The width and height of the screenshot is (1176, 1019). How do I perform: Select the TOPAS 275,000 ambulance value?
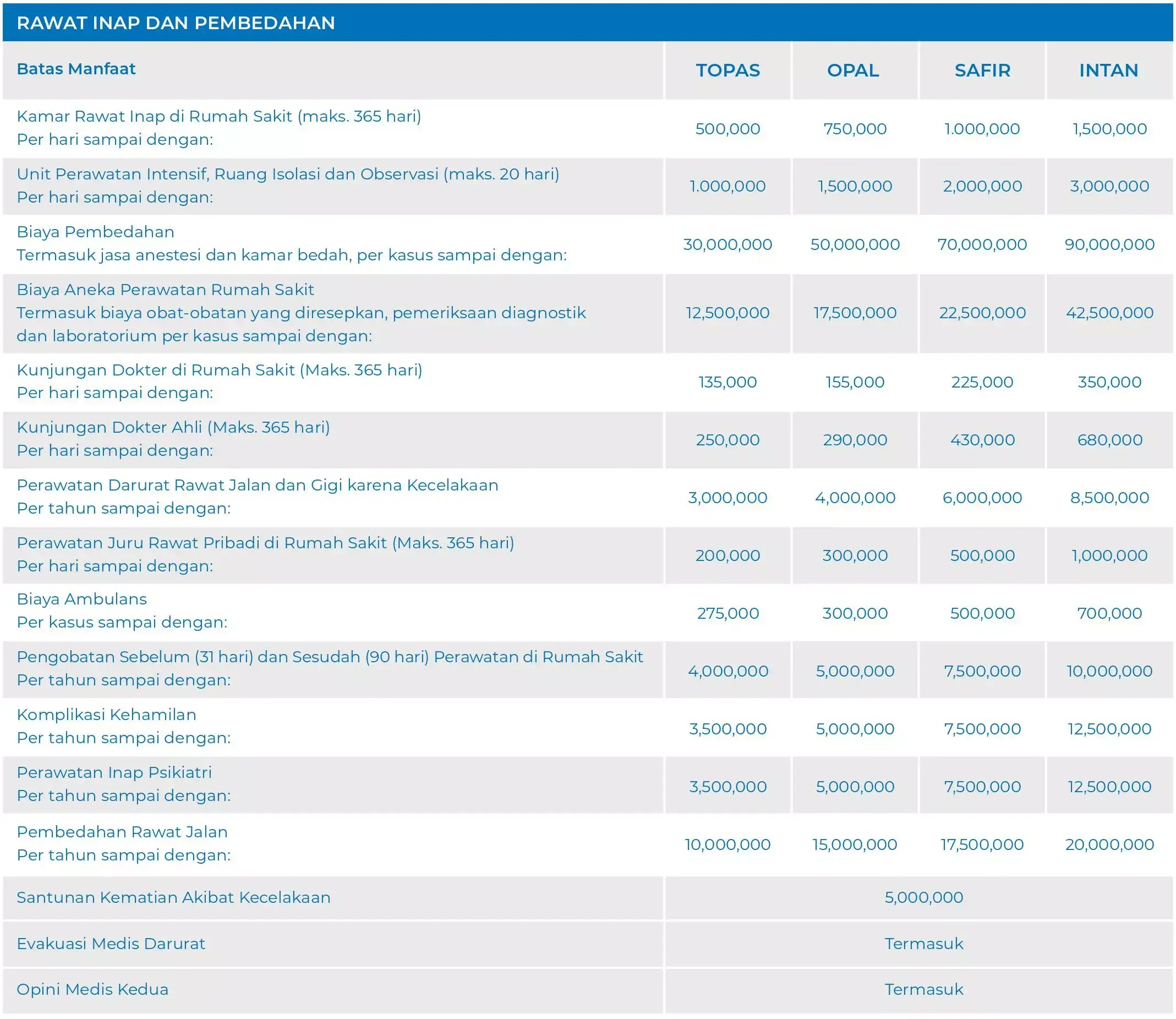[728, 613]
